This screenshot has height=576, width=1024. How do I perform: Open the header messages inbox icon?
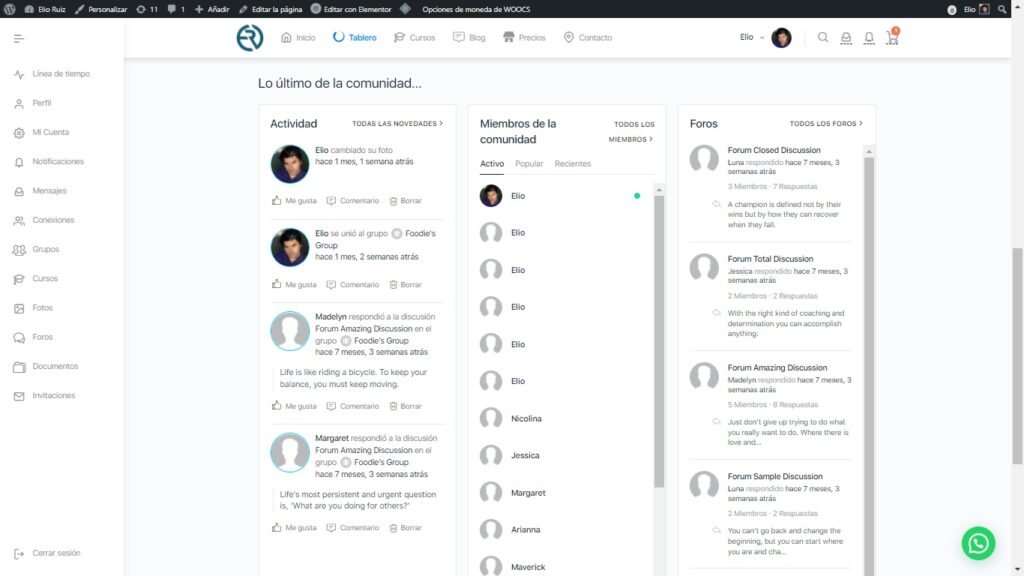[846, 38]
